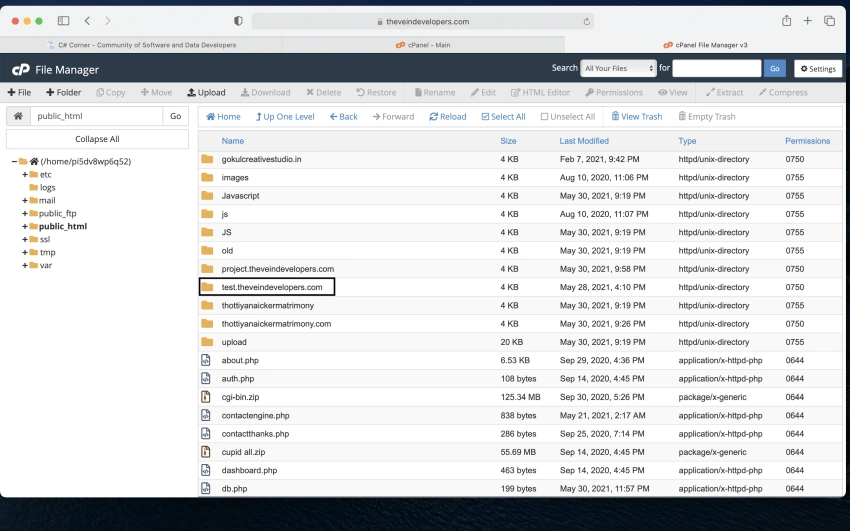The width and height of the screenshot is (850, 531).
Task: Select the about.php file icon
Action: point(205,360)
